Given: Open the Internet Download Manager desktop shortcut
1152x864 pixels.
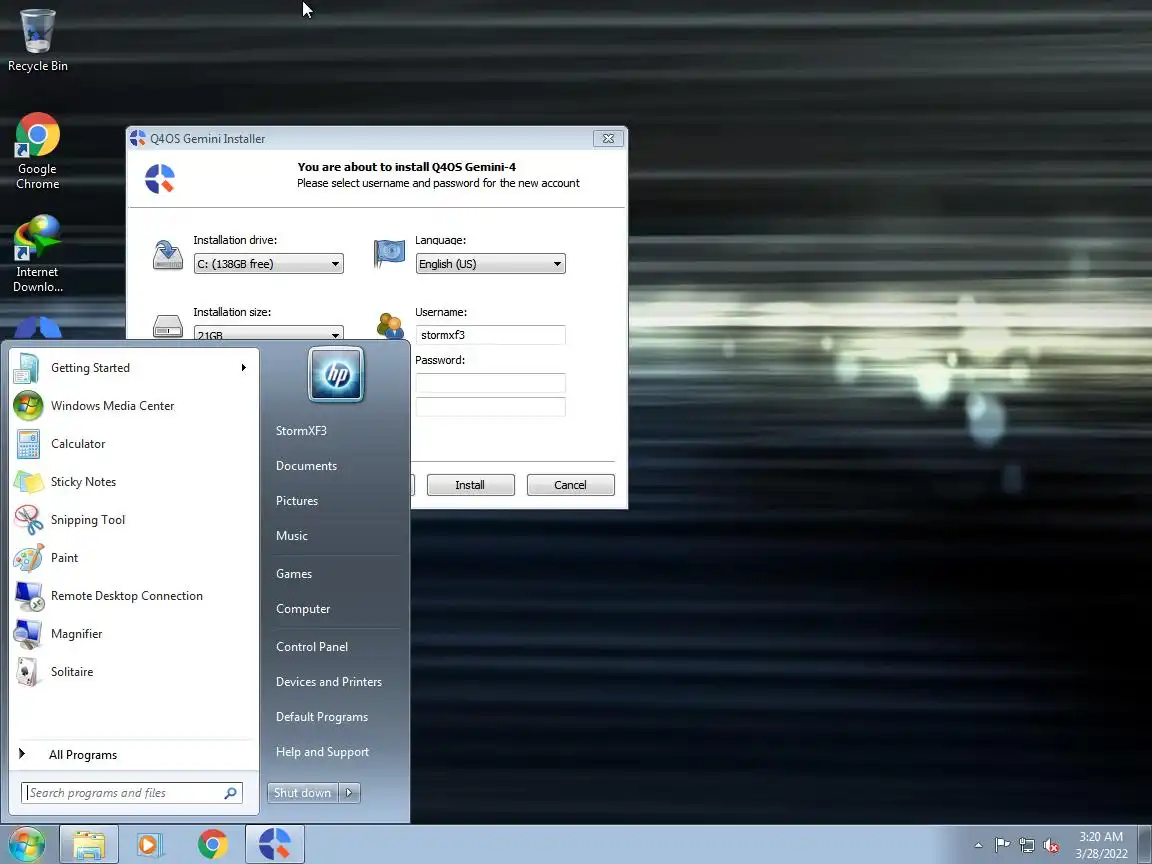Looking at the screenshot, I should point(37,254).
